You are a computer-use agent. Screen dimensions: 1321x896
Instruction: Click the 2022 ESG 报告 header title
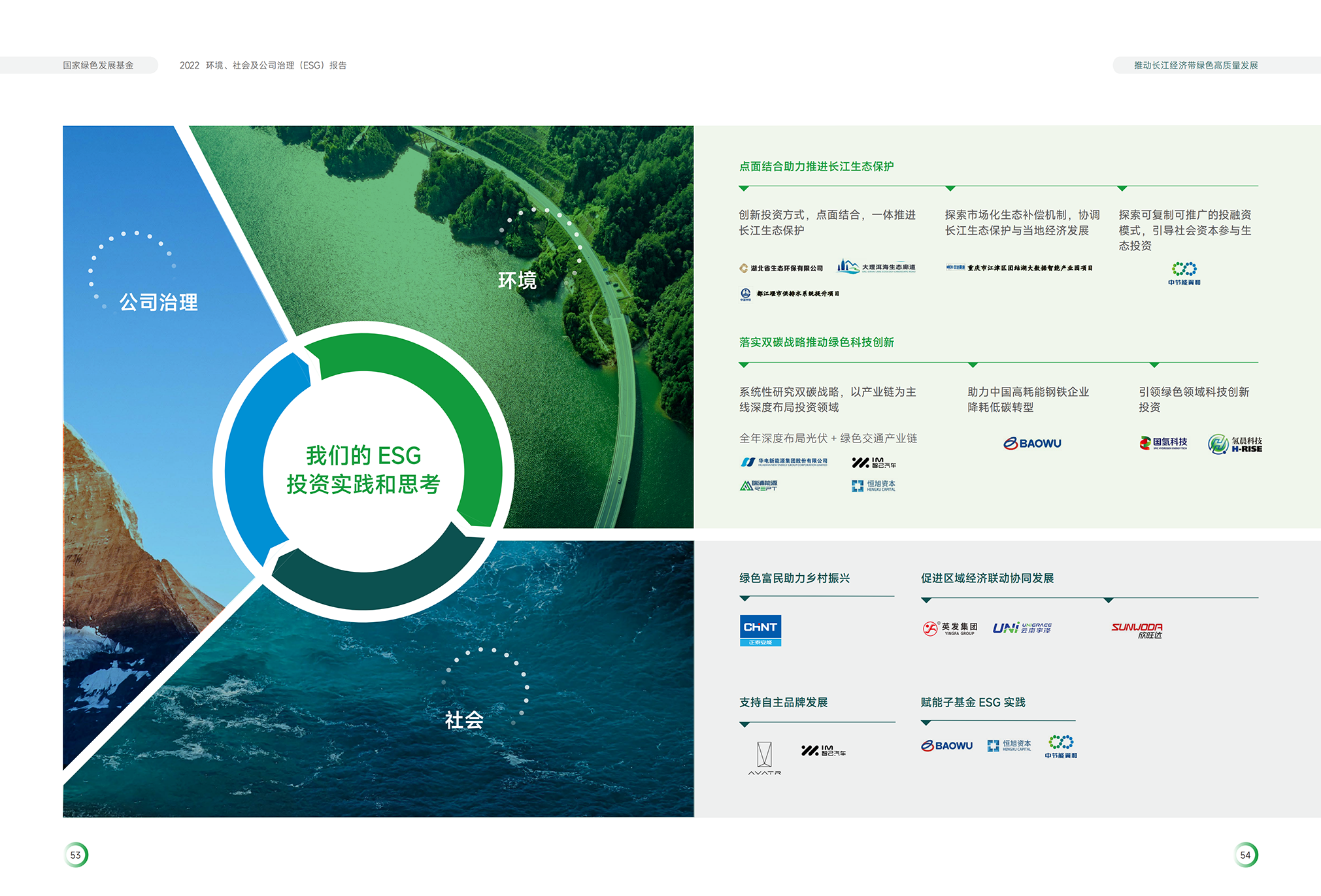click(263, 65)
